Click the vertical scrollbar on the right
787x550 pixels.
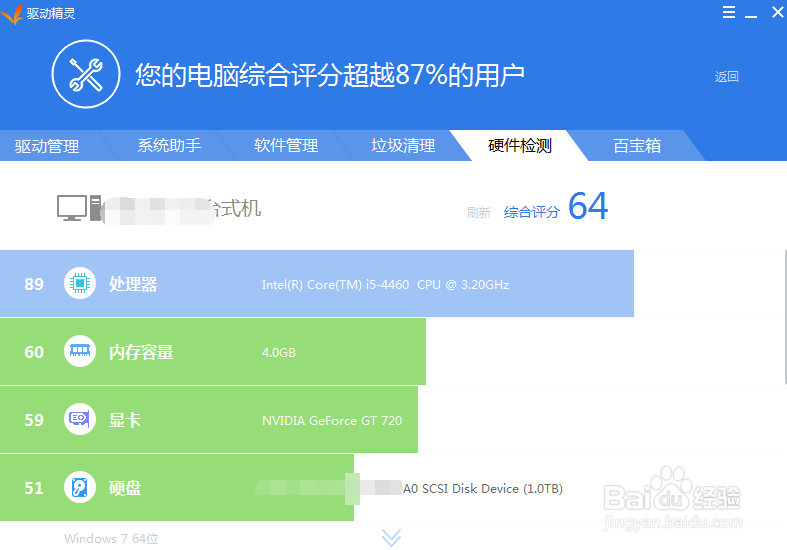[x=784, y=318]
